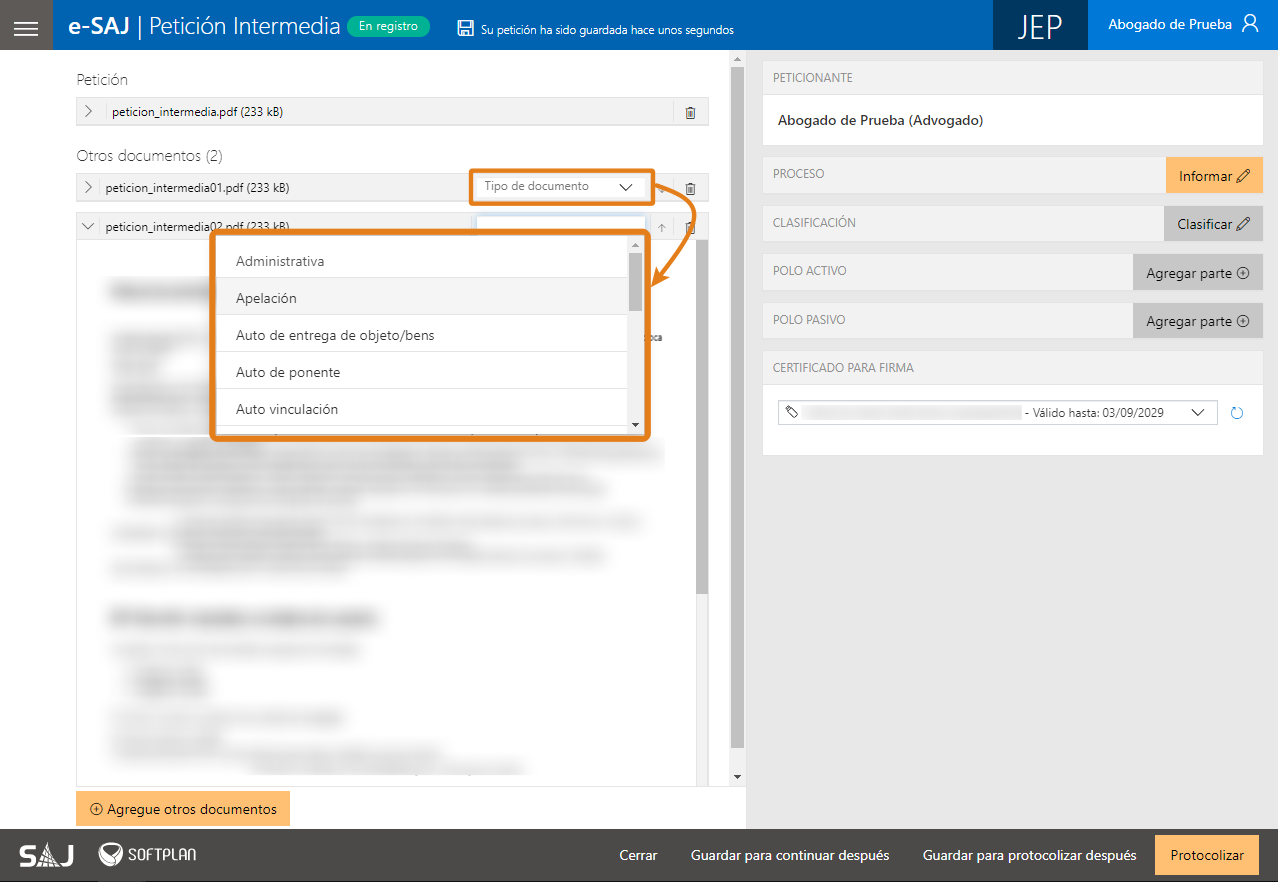Click the document type list scrollbar thumb
Screen dimensions: 1278x882
(635, 282)
